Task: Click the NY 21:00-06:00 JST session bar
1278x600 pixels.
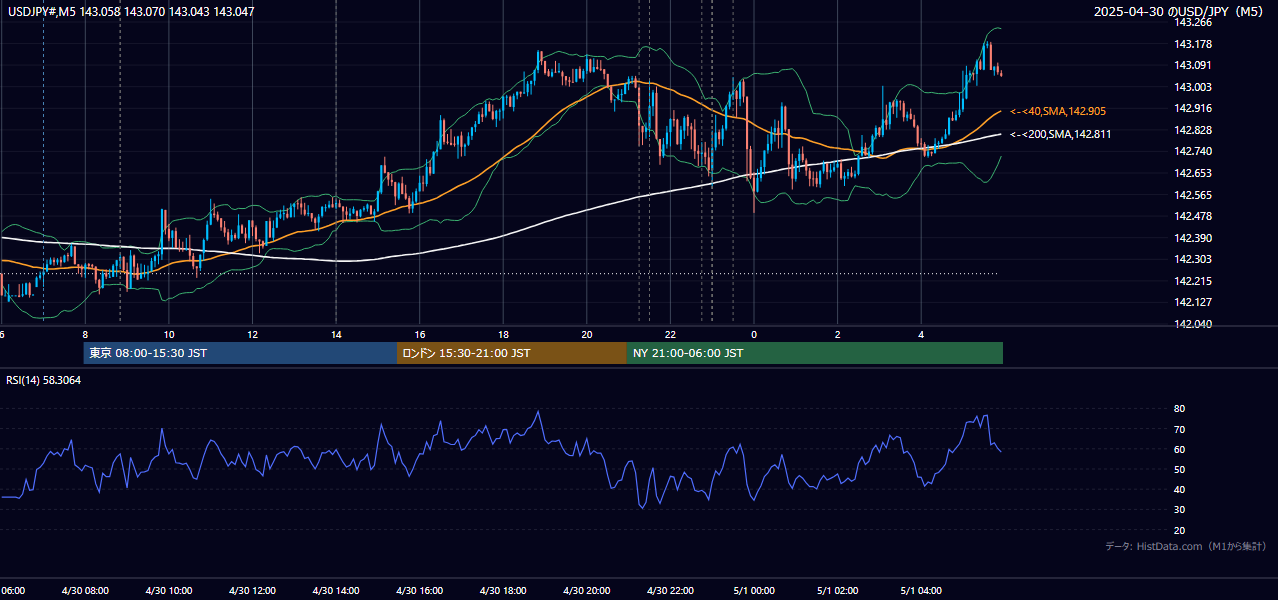Action: 815,353
